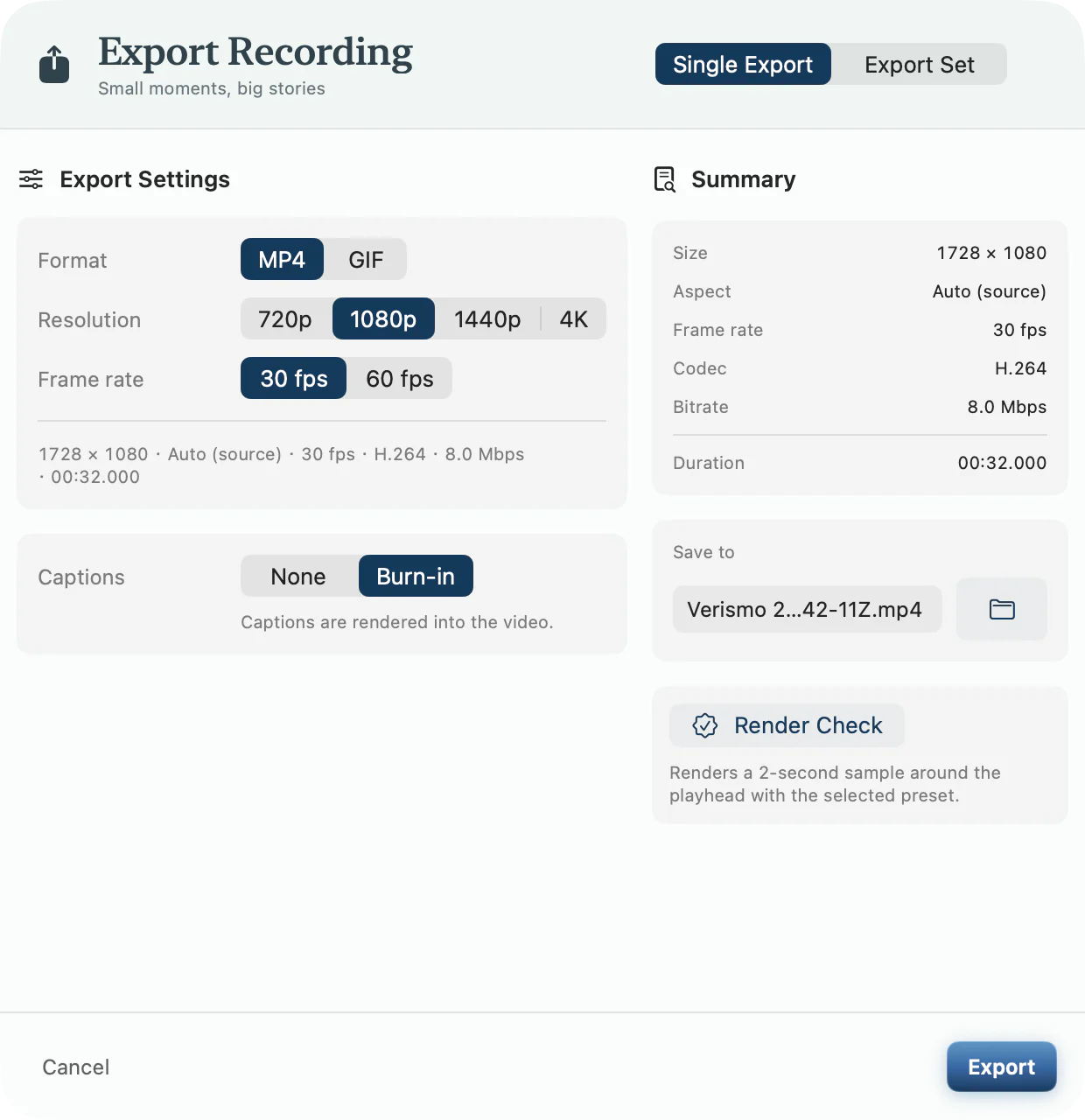Enable Burn-in captions
This screenshot has height=1120, width=1085.
tap(416, 576)
